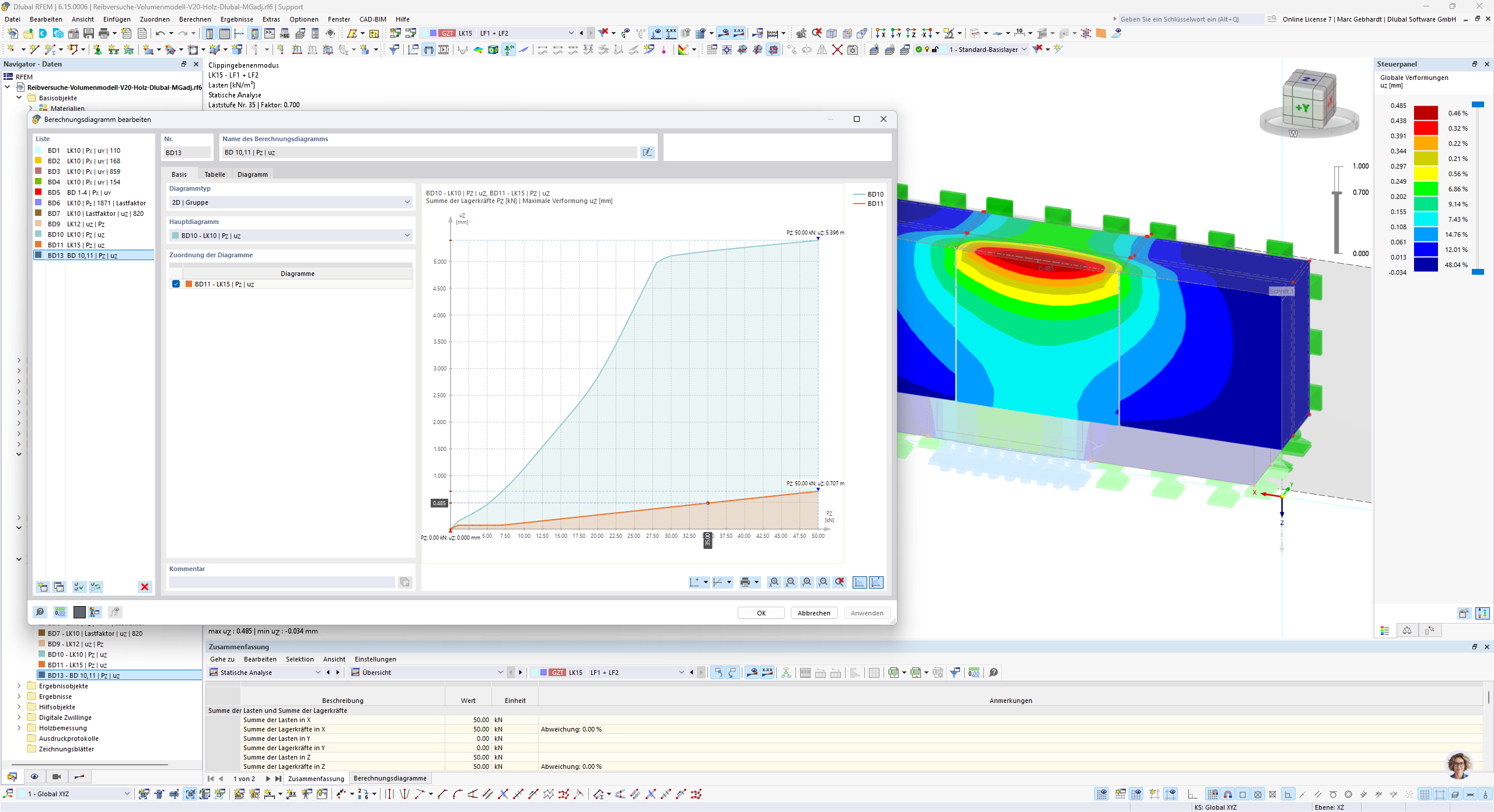The width and height of the screenshot is (1494, 812).
Task: Click the load factor slider handle at 0.700
Action: [x=1337, y=192]
